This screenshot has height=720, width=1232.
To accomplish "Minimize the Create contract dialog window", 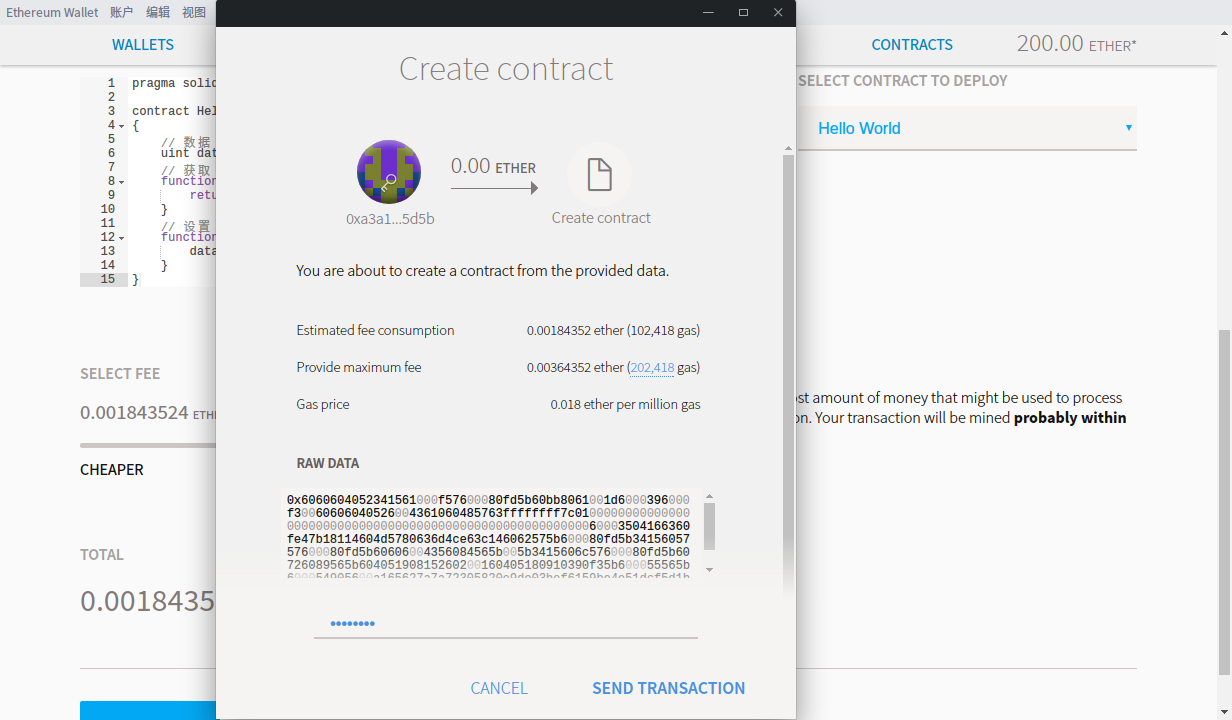I will click(x=708, y=12).
